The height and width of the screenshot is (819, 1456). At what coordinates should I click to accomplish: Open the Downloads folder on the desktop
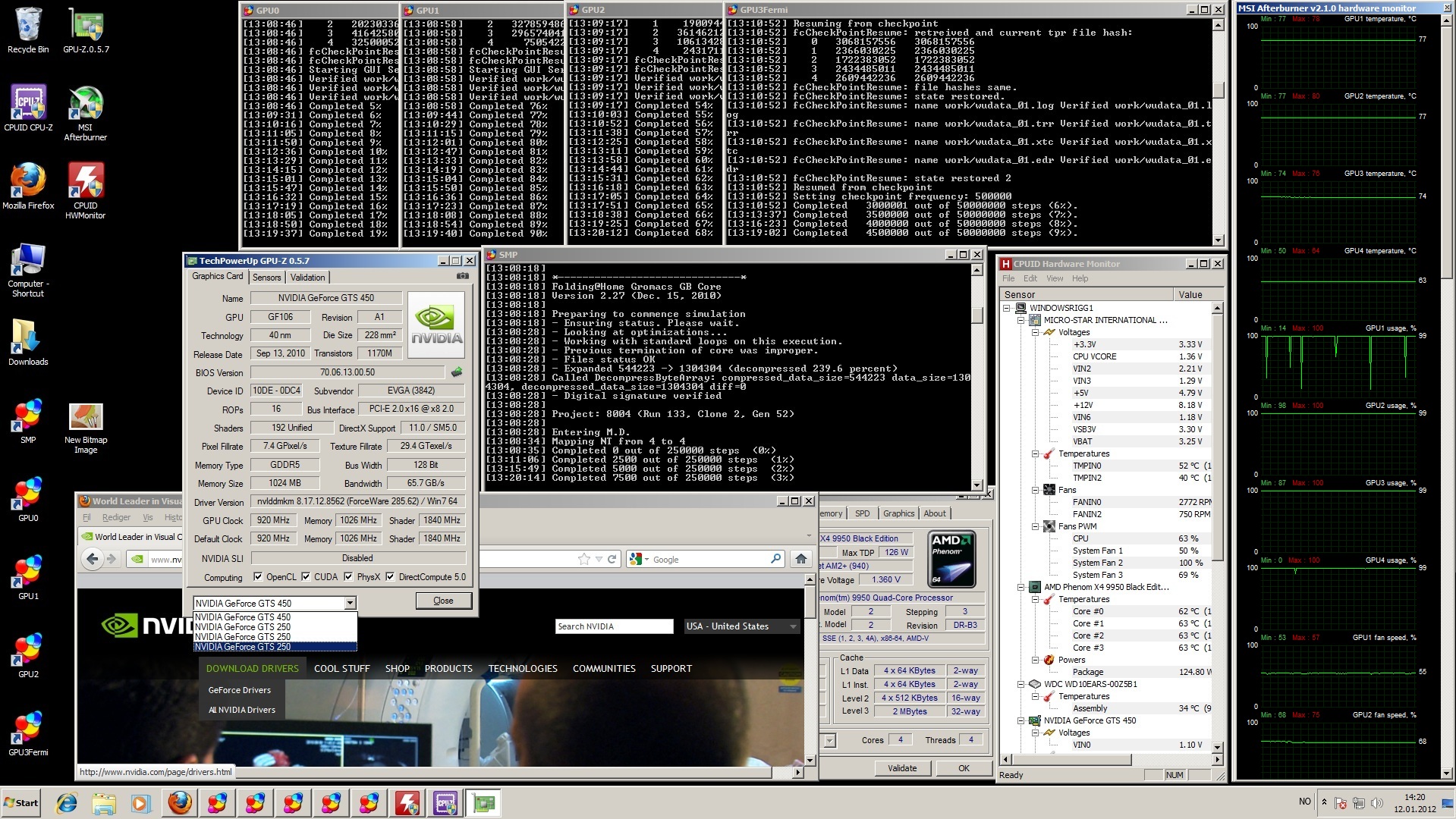click(x=28, y=343)
